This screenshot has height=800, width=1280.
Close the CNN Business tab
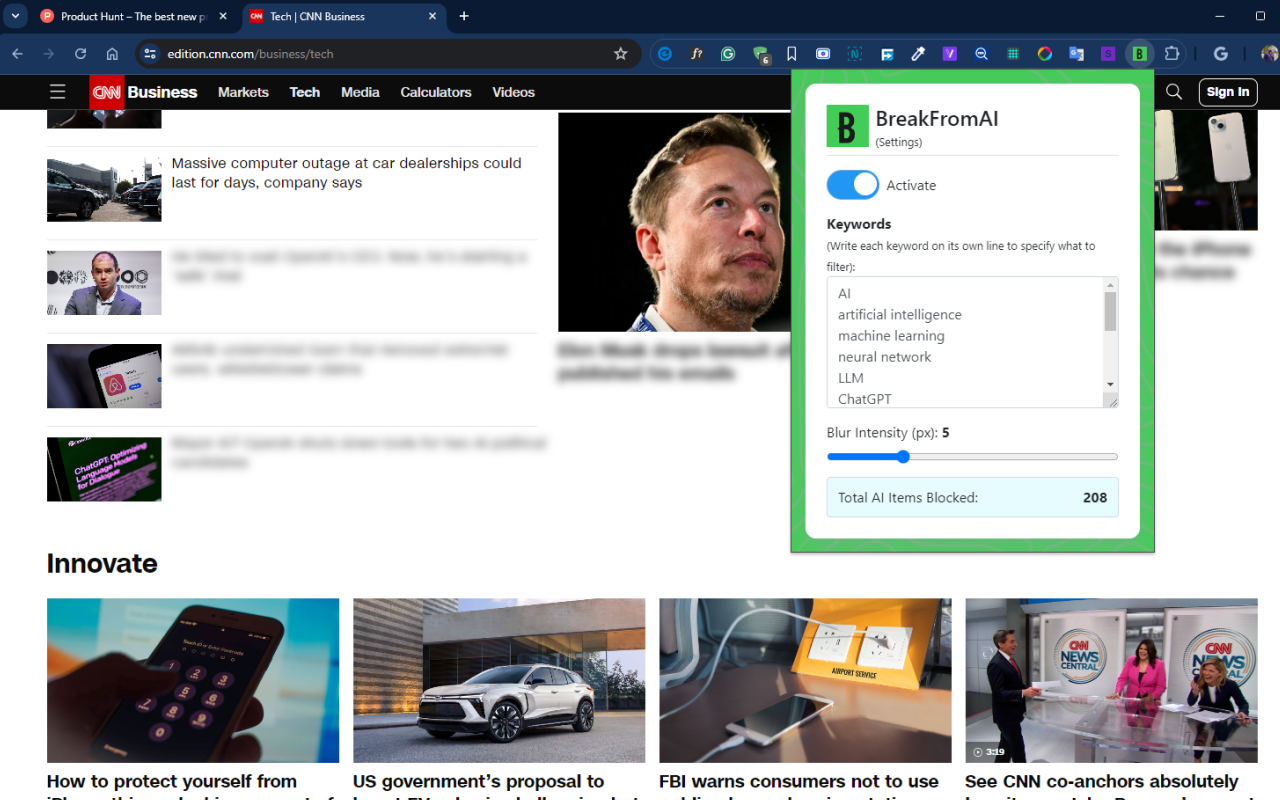coord(433,16)
